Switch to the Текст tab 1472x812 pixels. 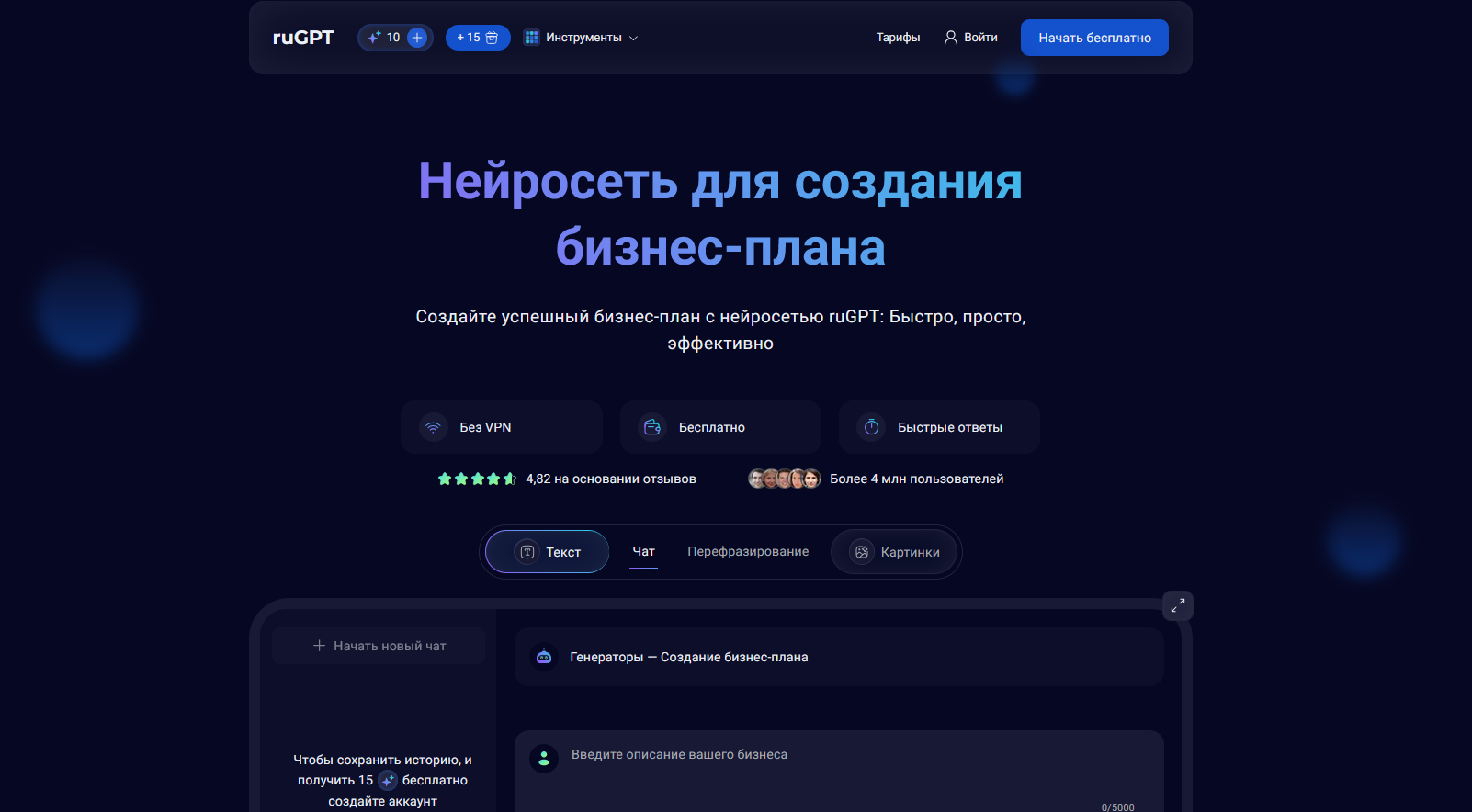click(547, 552)
